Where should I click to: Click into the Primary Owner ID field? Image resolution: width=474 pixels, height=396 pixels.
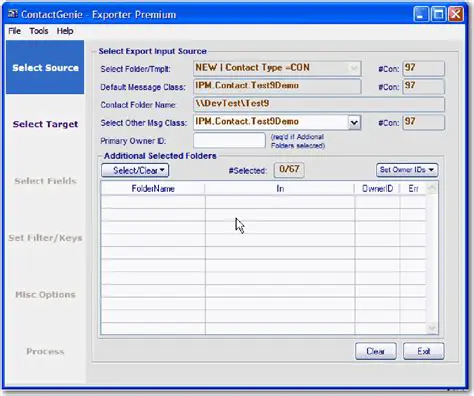click(229, 140)
